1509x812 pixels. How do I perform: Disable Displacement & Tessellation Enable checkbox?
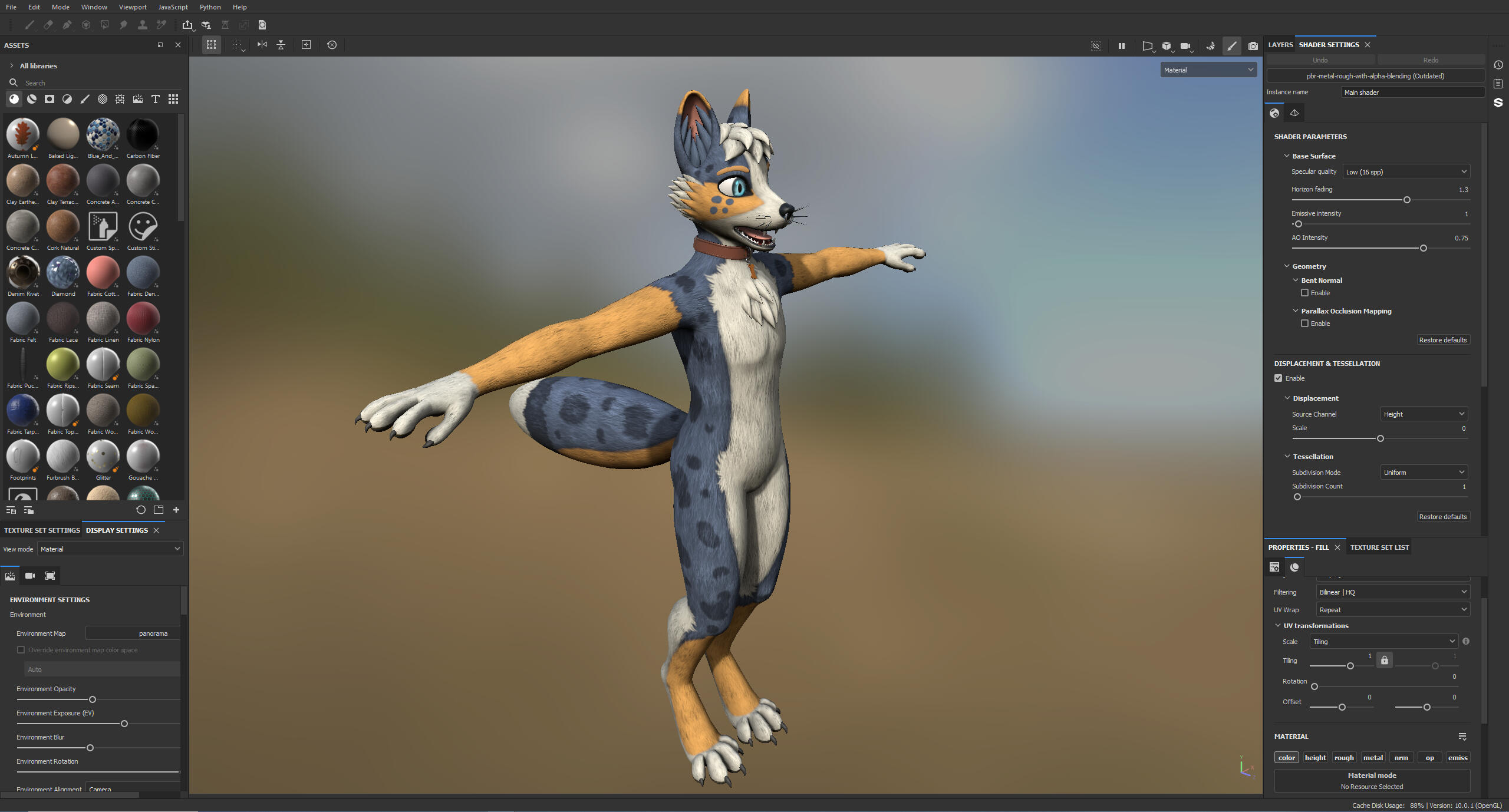[1278, 378]
